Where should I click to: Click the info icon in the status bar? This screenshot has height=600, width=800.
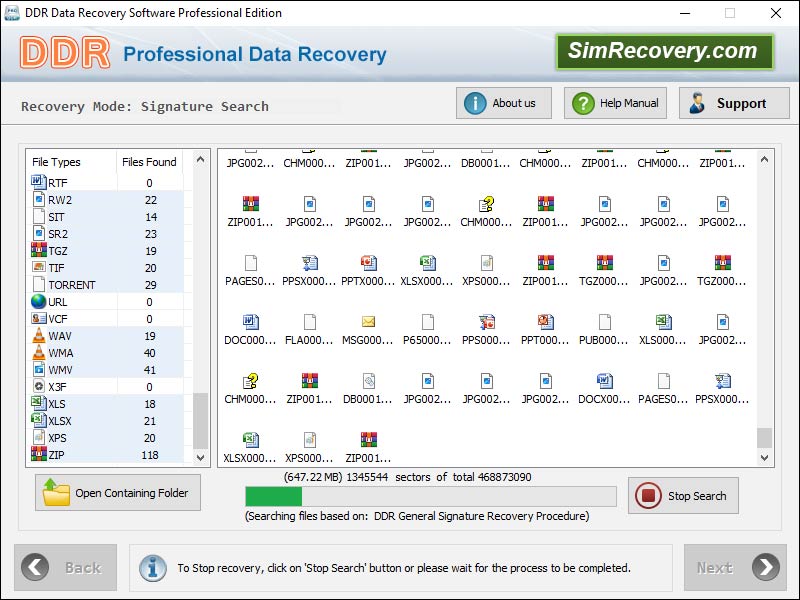(153, 567)
